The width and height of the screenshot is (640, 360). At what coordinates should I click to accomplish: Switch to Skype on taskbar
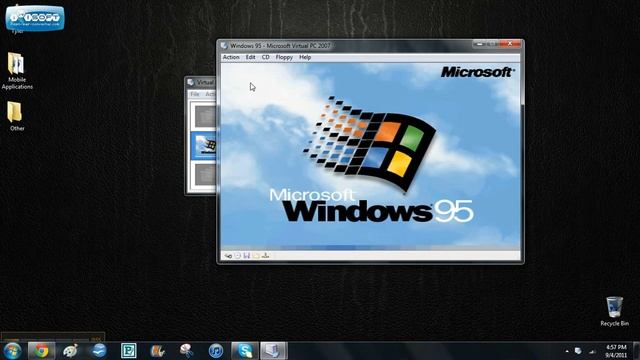coord(245,351)
